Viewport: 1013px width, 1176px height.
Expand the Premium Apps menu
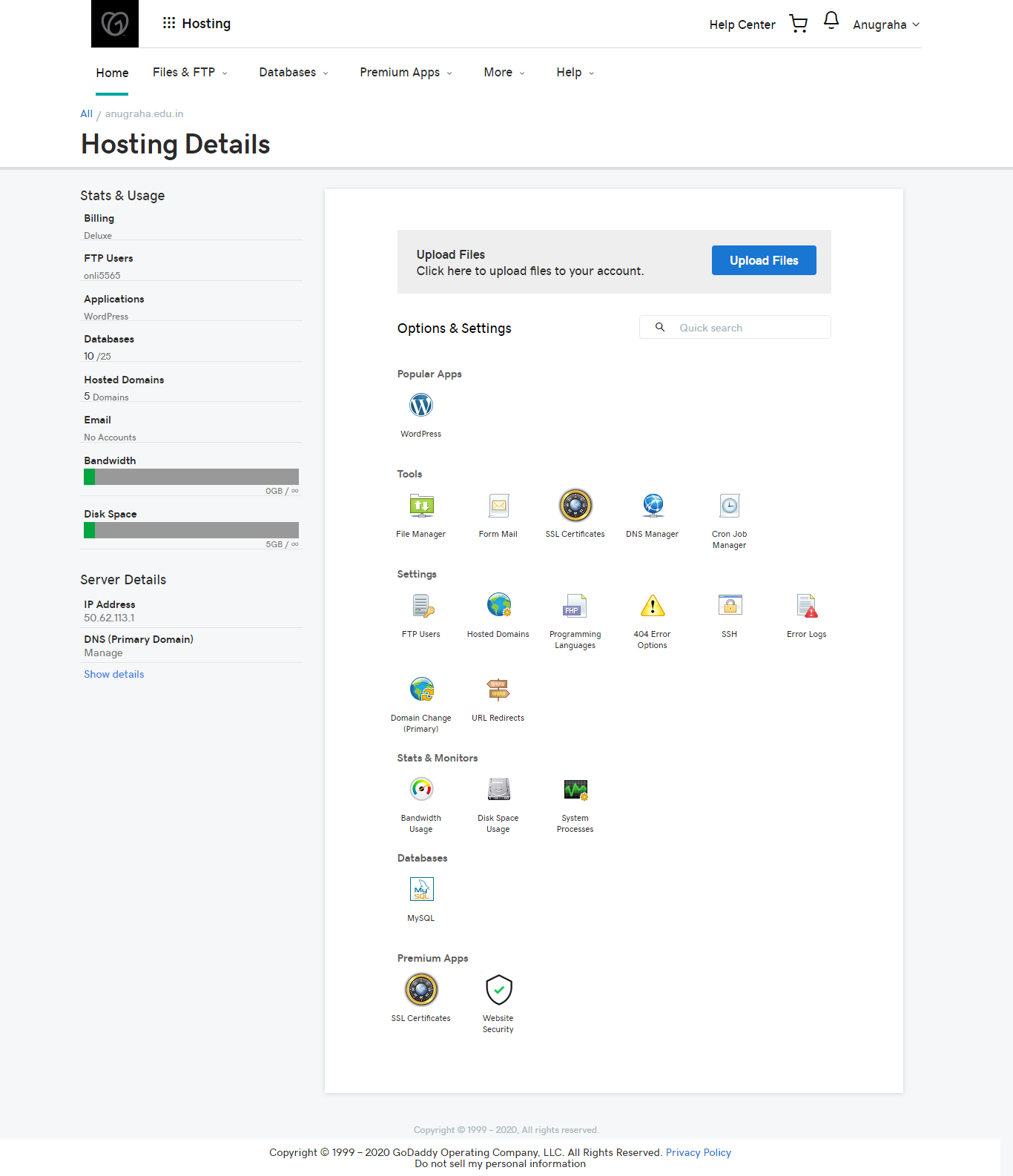406,72
